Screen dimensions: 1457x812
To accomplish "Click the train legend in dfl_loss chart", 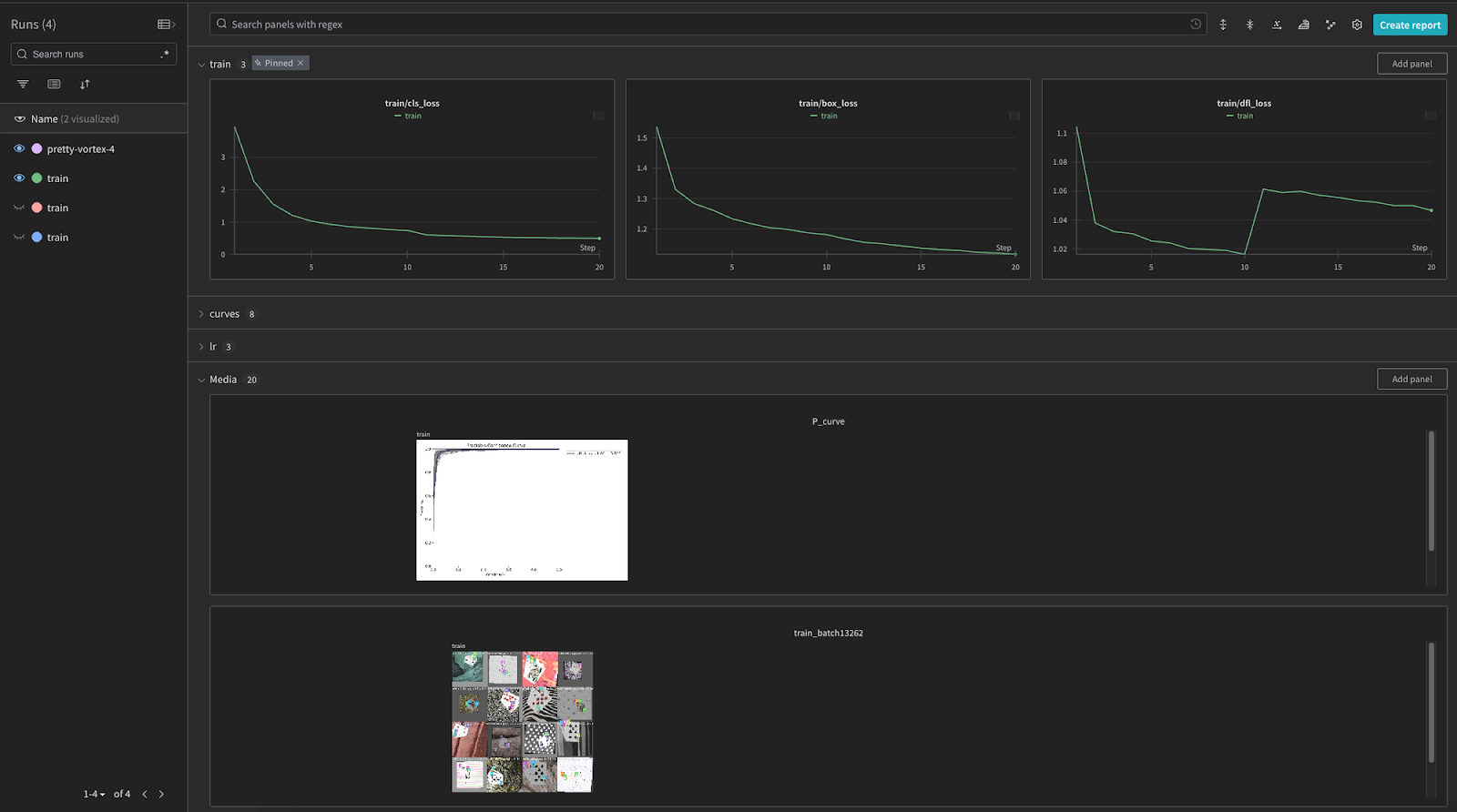I will (x=1239, y=116).
